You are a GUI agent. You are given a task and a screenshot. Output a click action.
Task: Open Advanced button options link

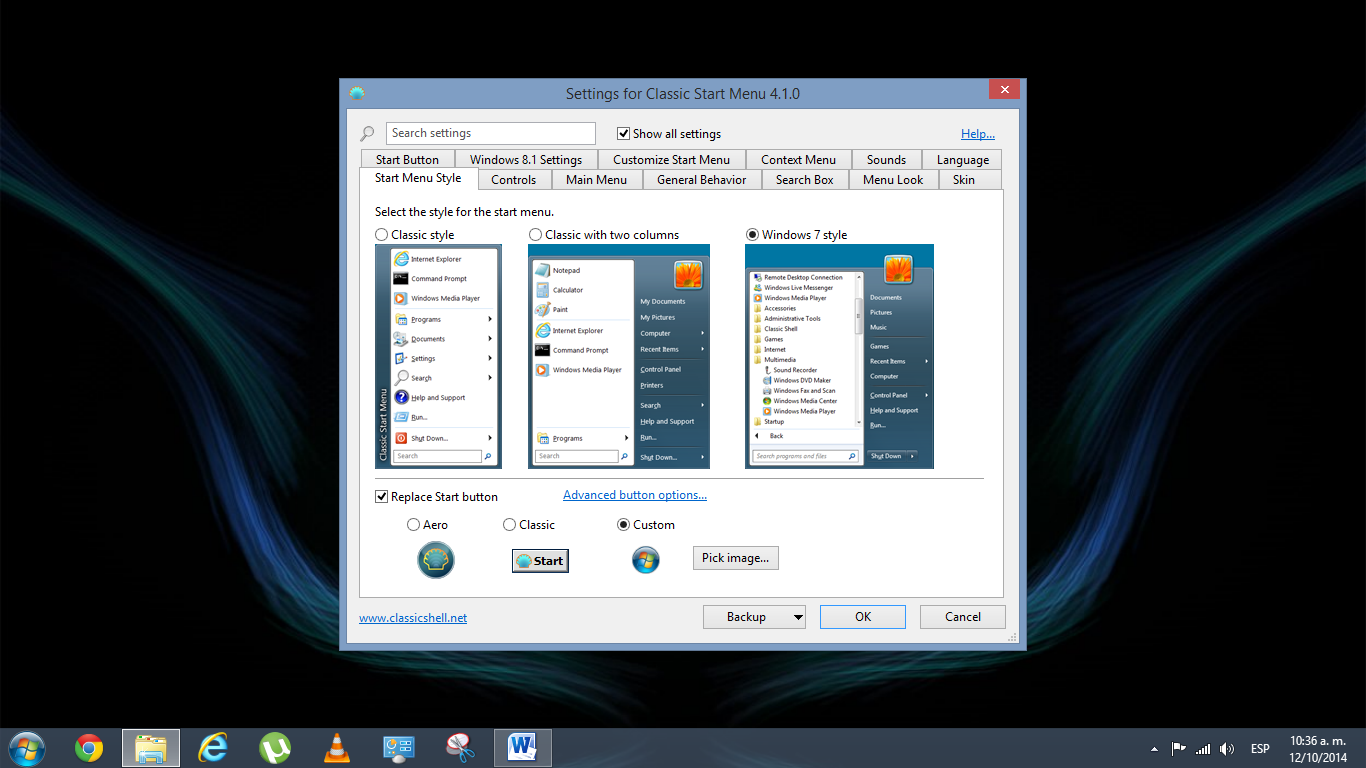[635, 495]
